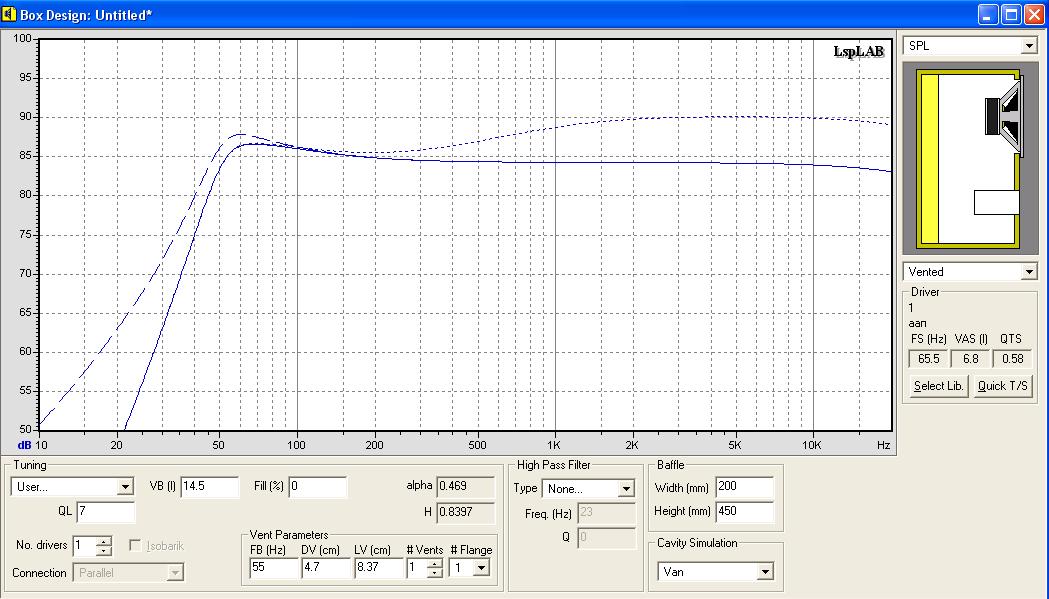Click the filter Q field

(x=606, y=538)
